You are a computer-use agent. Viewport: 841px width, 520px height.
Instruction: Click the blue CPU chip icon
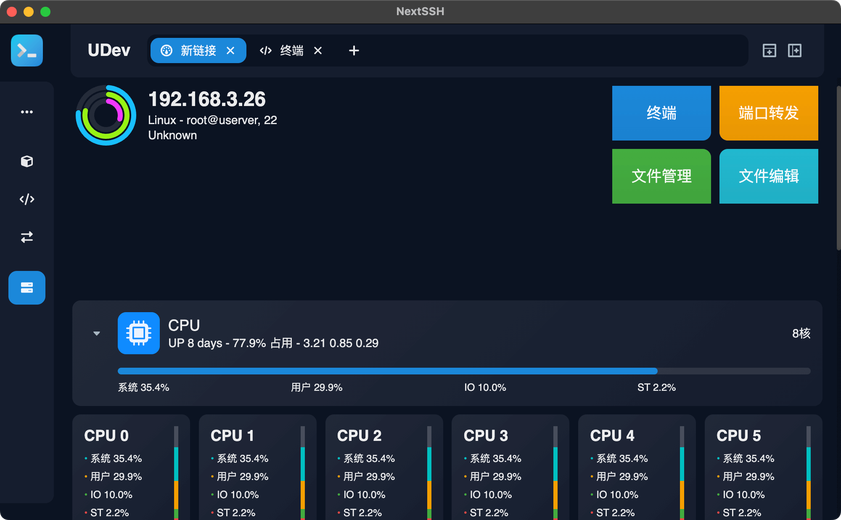(138, 333)
